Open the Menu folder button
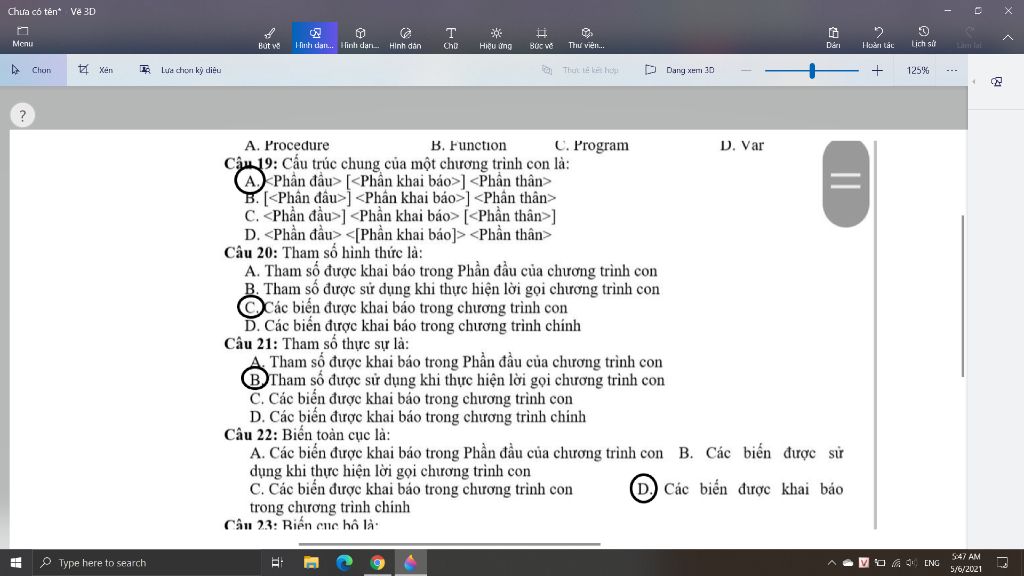Screen dimensions: 1024x576 (22, 37)
